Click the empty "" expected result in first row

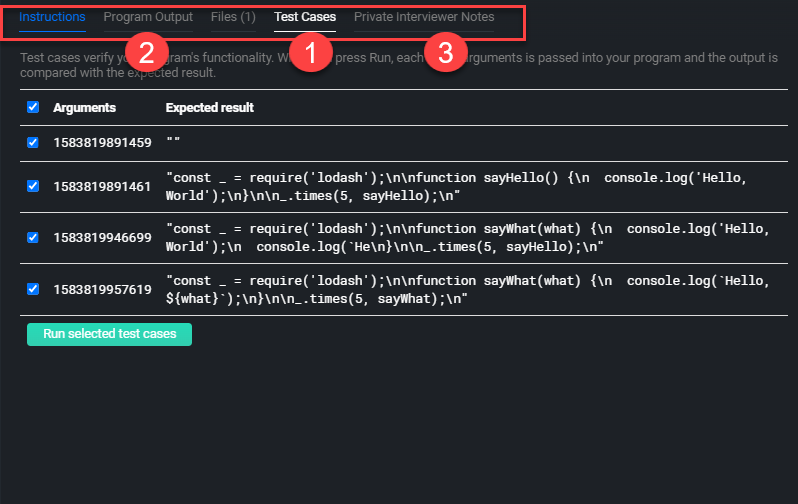point(173,143)
